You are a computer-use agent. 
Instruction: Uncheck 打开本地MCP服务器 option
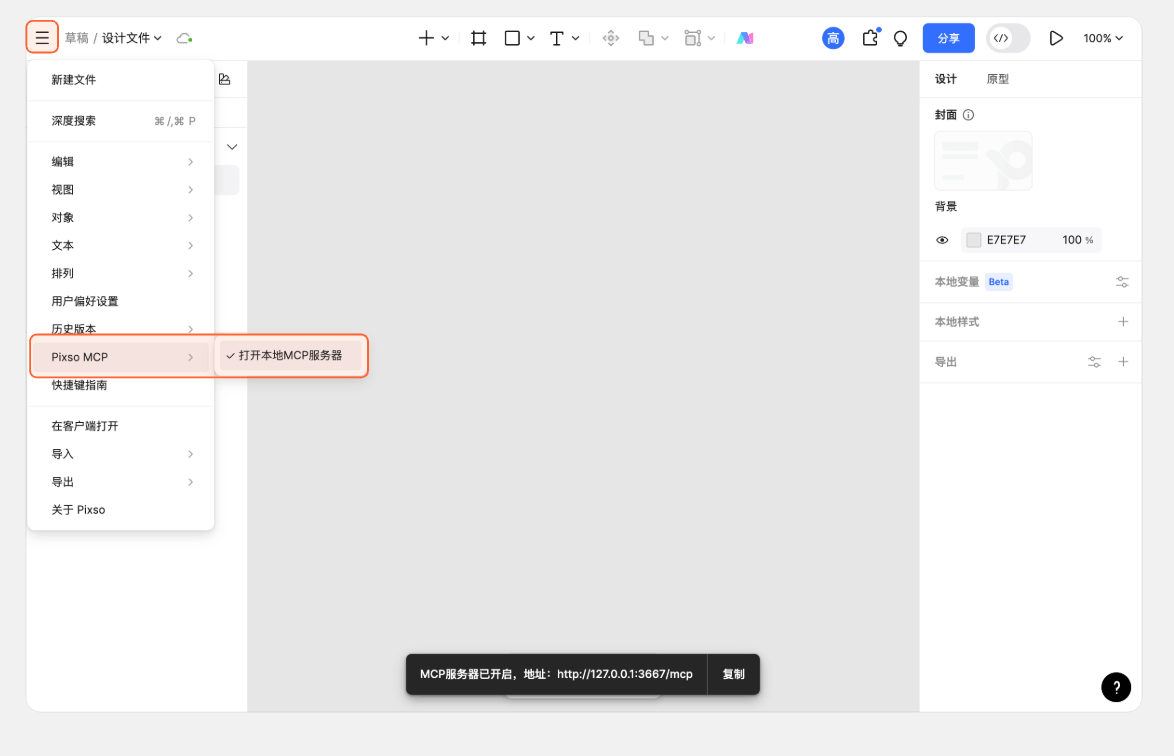click(x=290, y=355)
